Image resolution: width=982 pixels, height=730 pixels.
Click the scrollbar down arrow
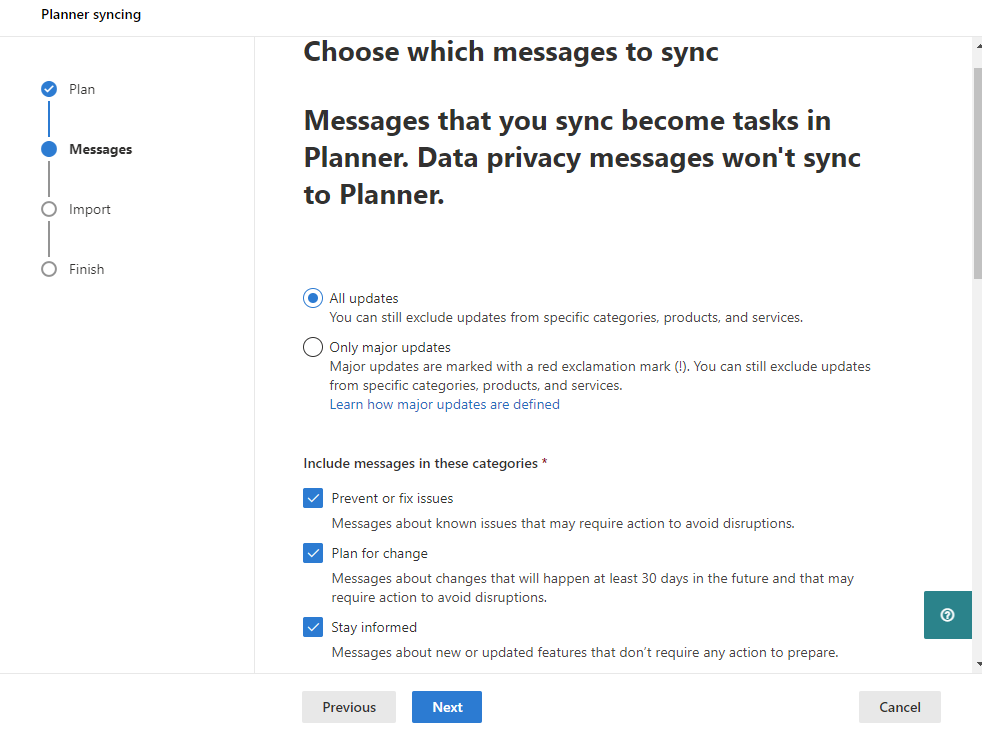click(976, 663)
